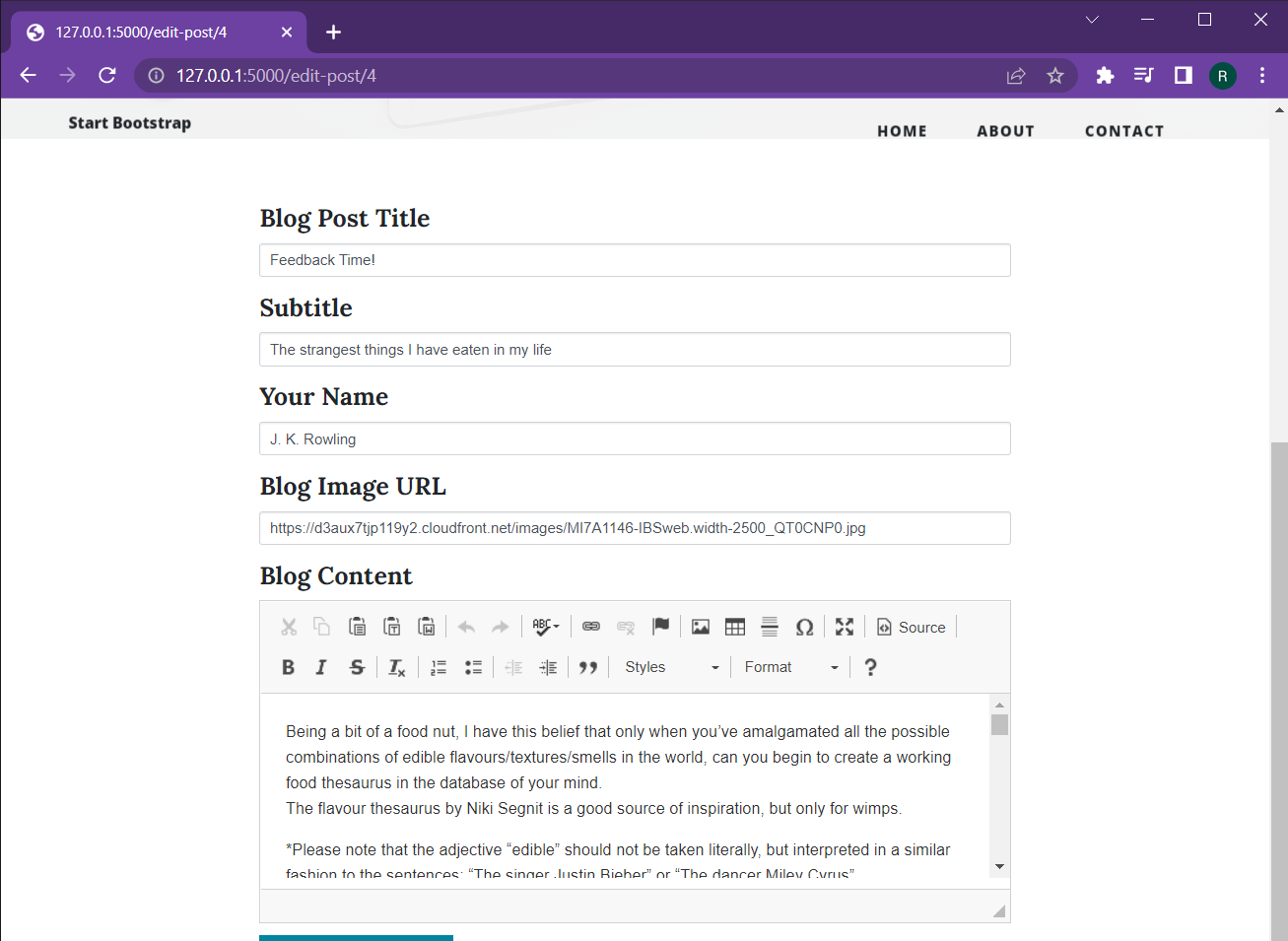This screenshot has height=941, width=1288.
Task: Increase indent in editor
Action: (548, 667)
